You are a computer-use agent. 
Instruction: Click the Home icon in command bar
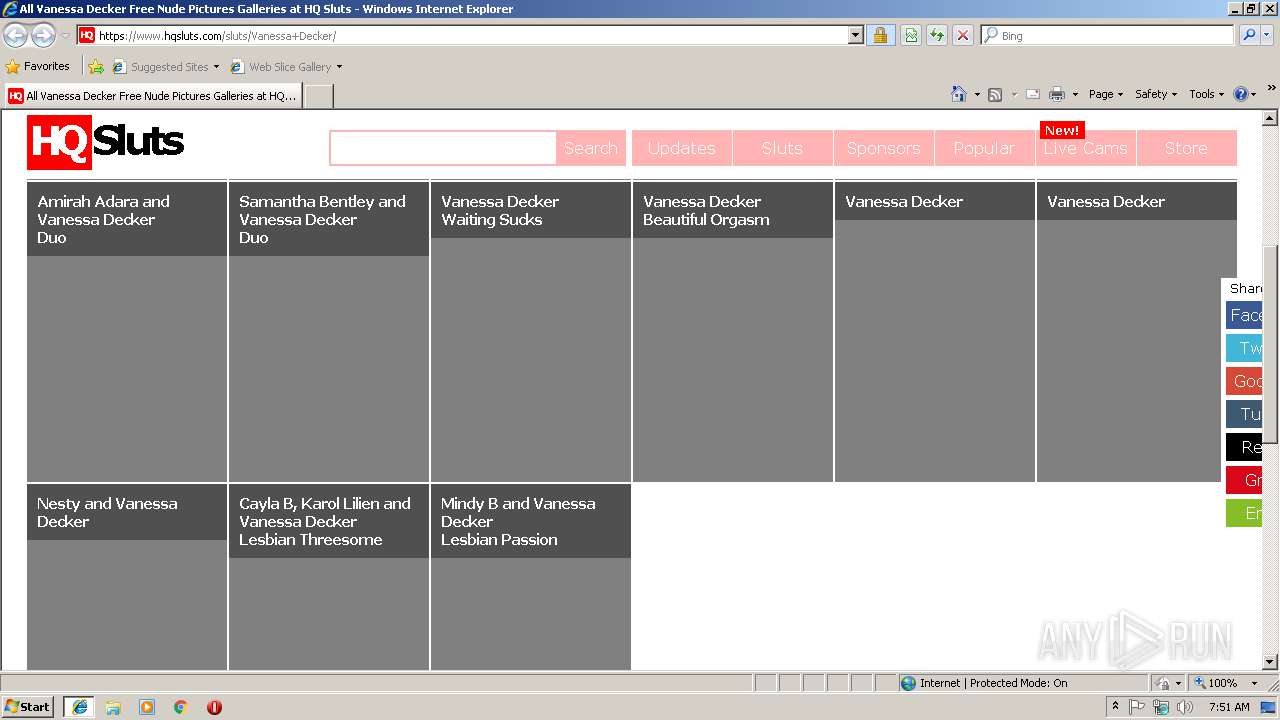pos(959,94)
